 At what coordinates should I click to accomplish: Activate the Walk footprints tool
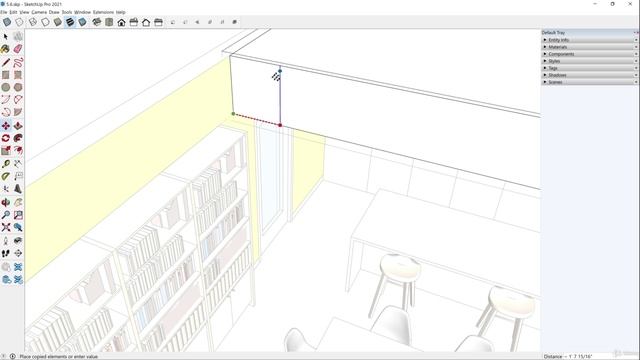pyautogui.click(x=6, y=253)
